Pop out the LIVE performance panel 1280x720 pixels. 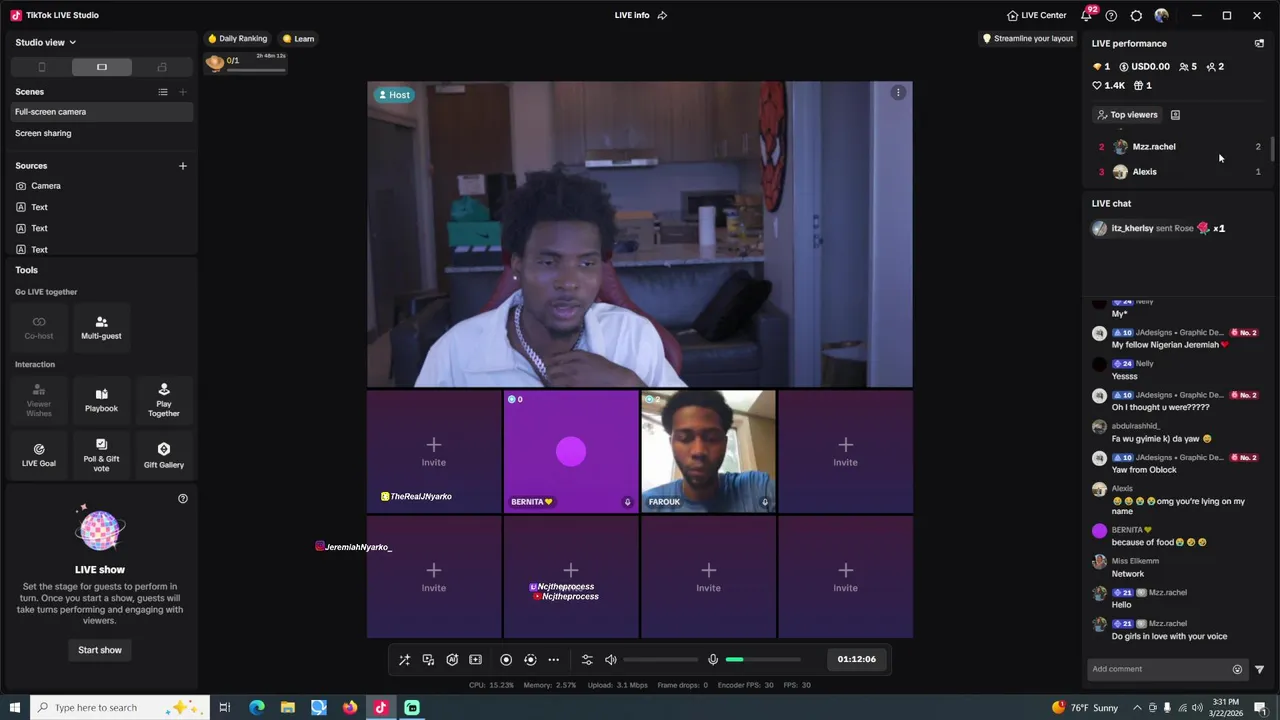[x=1259, y=44]
